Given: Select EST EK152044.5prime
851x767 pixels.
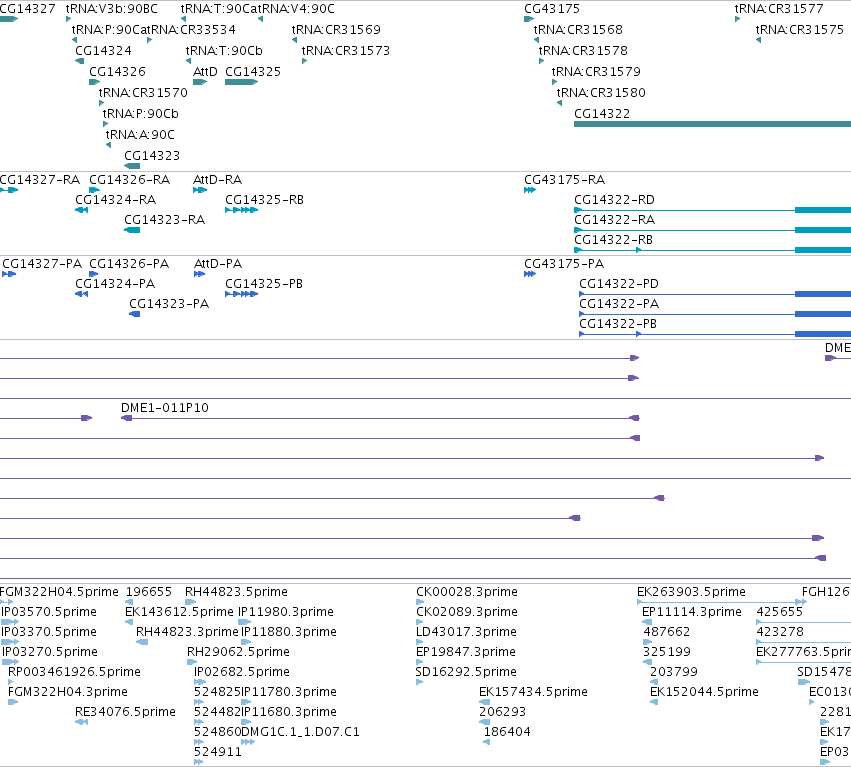Looking at the screenshot, I should click(654, 702).
